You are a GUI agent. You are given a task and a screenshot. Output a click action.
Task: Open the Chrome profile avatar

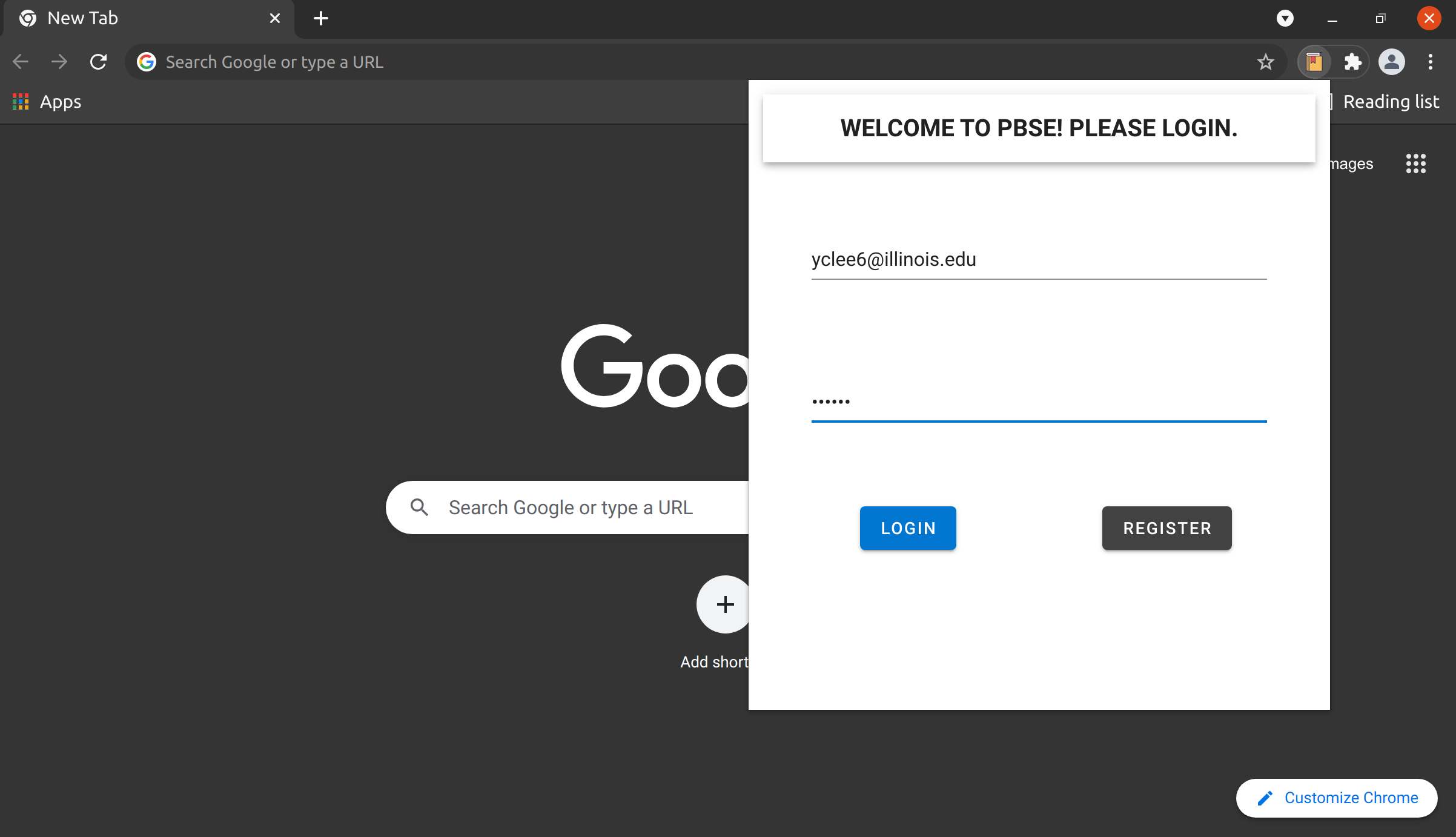(1392, 62)
